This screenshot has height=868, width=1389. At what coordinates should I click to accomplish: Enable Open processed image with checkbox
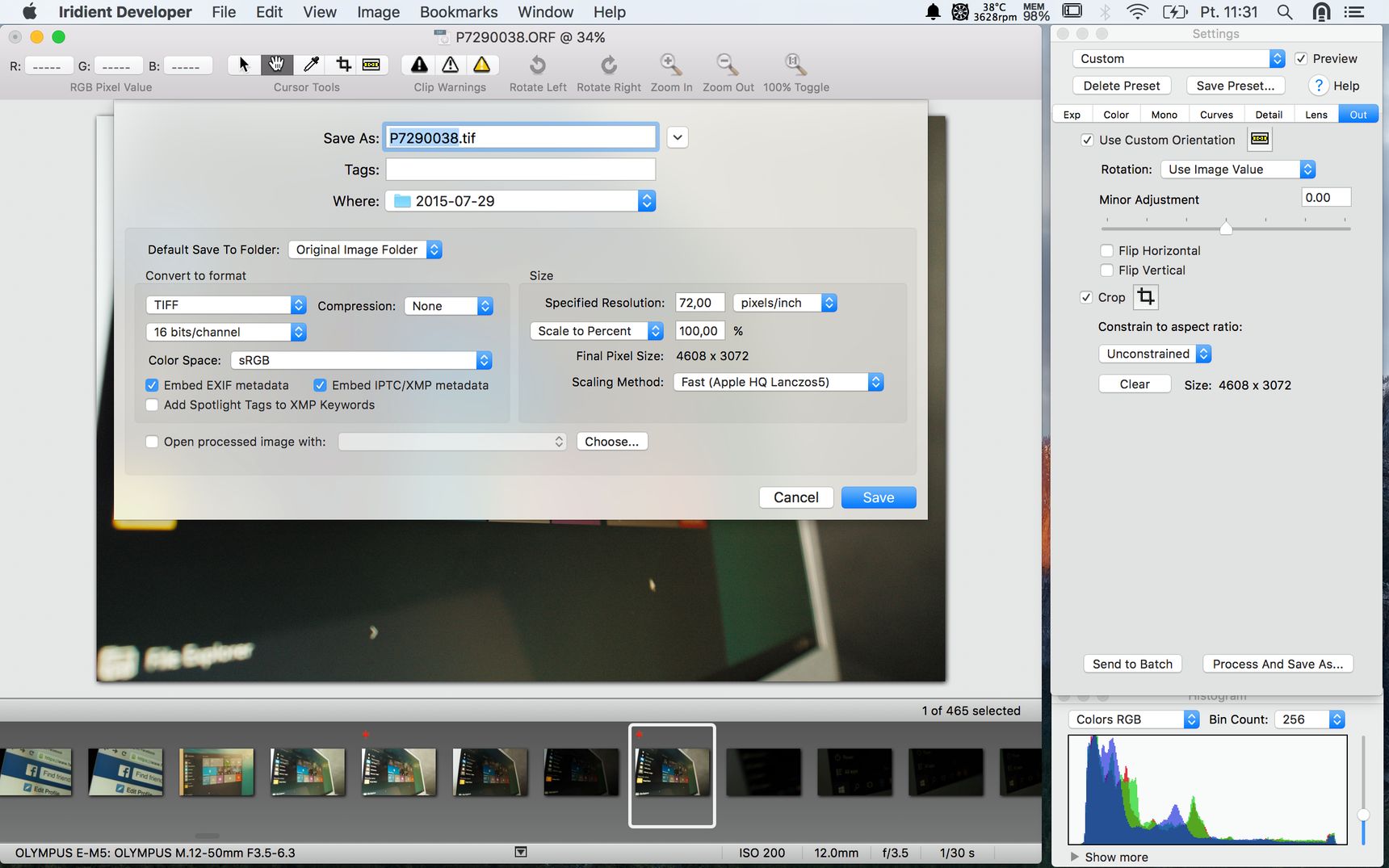click(x=152, y=442)
